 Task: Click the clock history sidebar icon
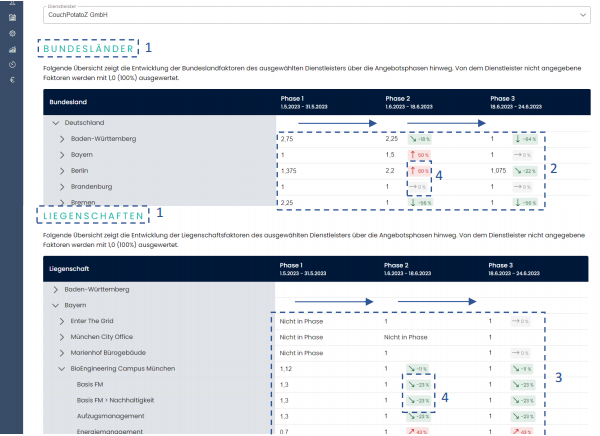12,63
